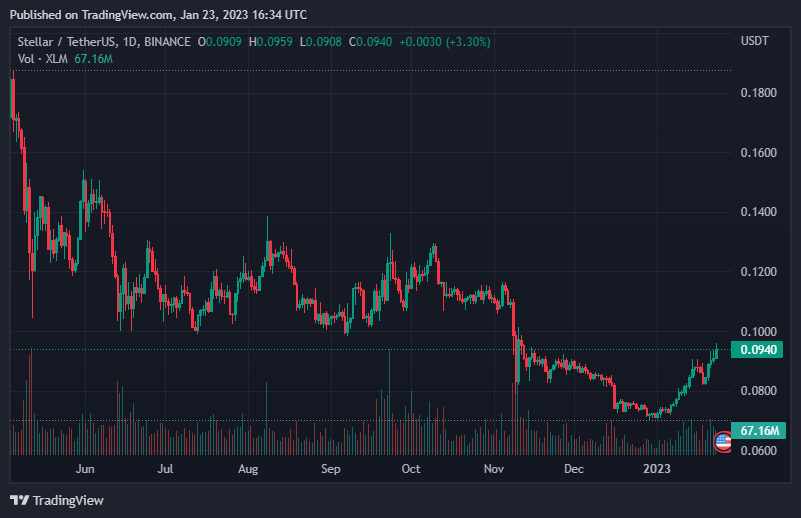
Task: Click the change value +0.0030 (+3.30%)
Action: 444,42
